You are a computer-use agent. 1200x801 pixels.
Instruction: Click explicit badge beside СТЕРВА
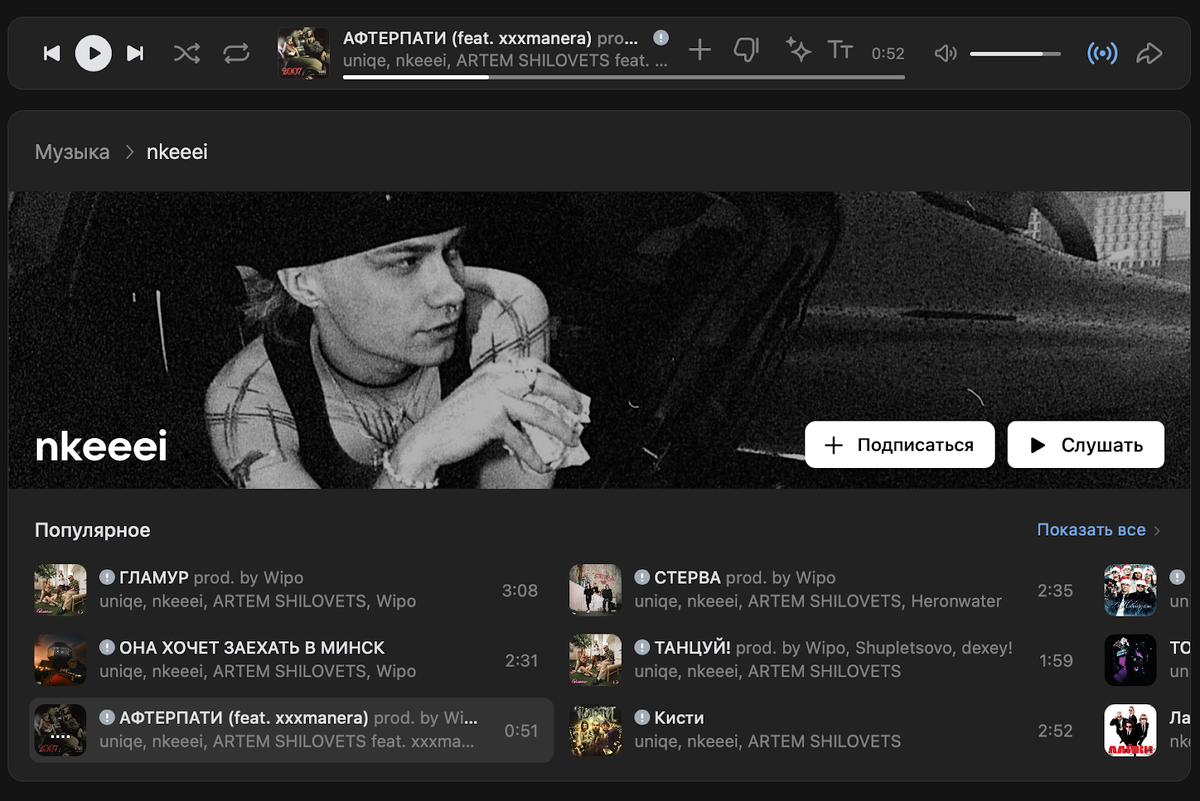point(642,577)
